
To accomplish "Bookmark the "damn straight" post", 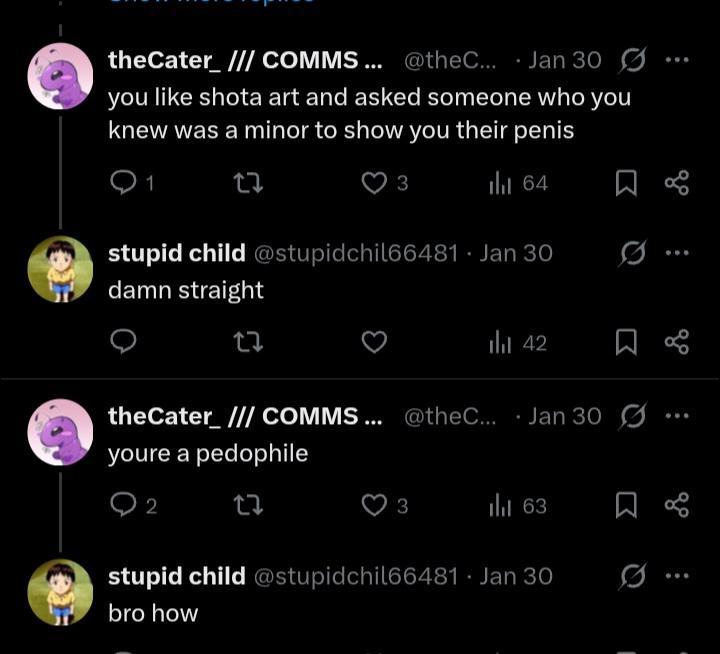I will tap(626, 343).
